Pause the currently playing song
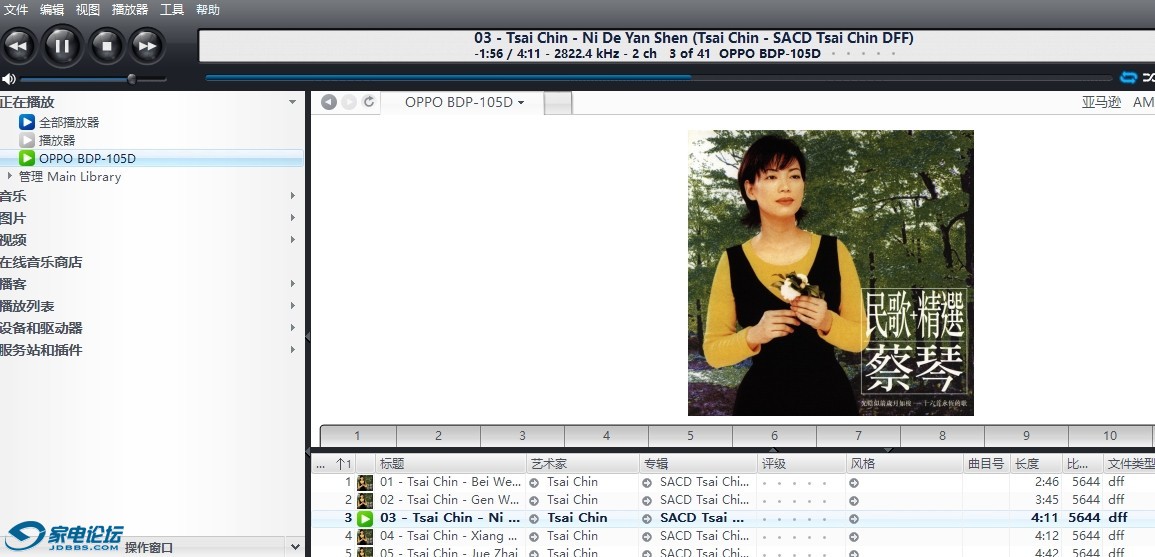 point(62,45)
